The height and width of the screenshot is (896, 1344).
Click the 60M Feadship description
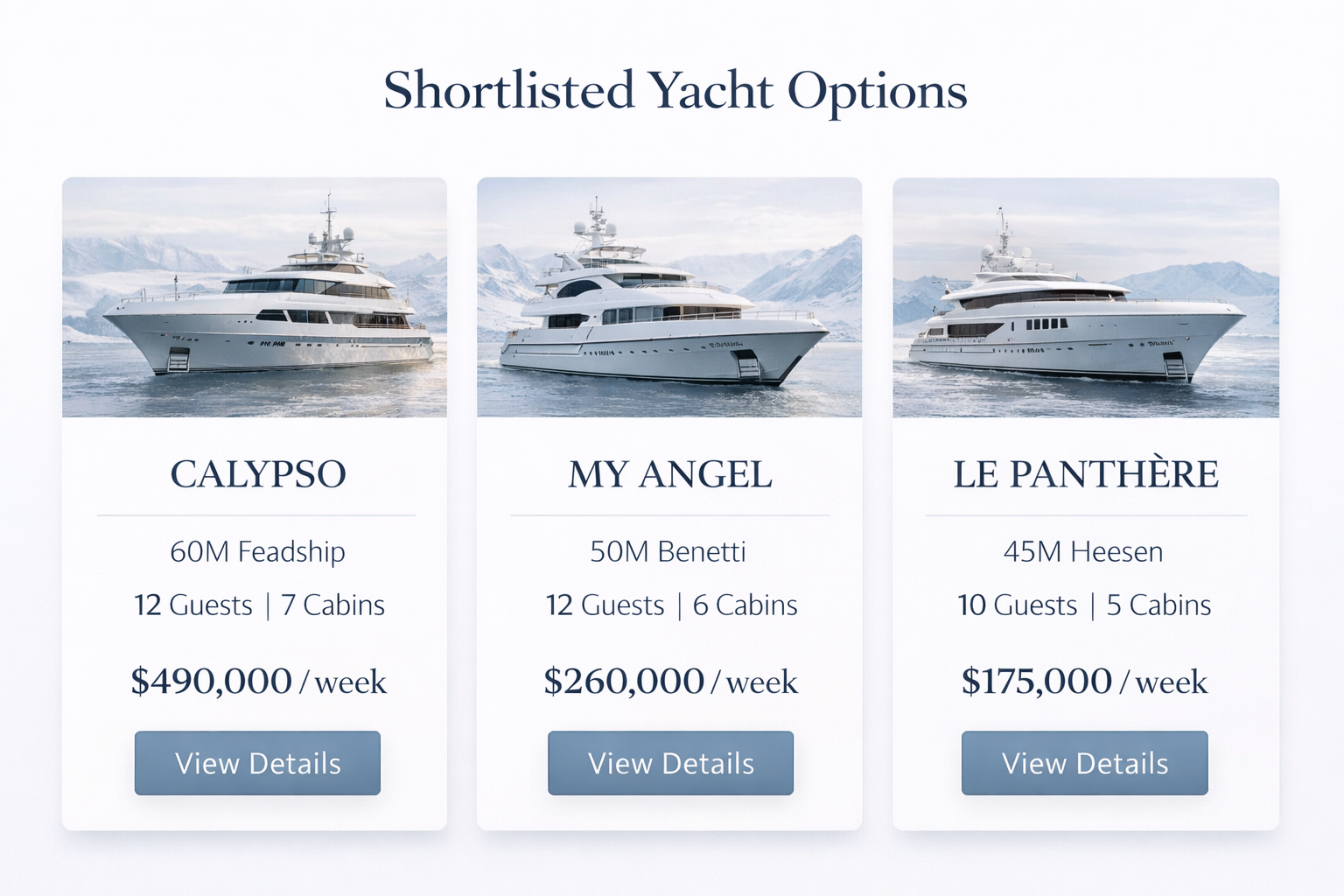257,552
